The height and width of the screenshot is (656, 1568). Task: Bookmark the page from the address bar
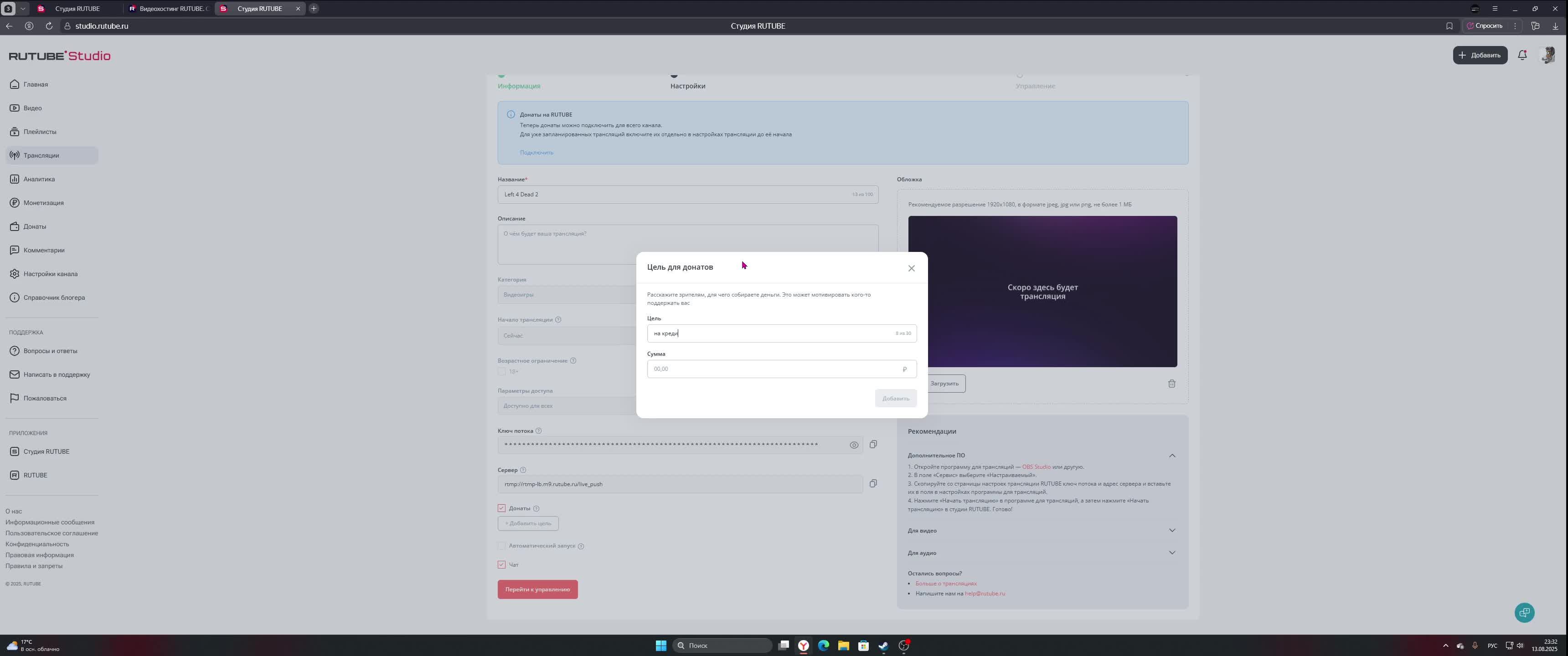1449,26
